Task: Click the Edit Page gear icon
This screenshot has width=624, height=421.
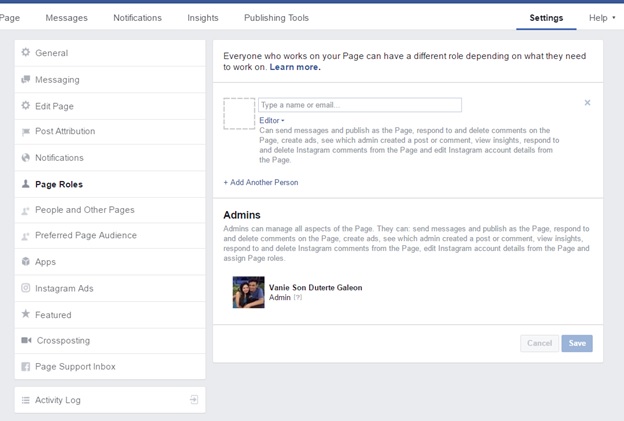Action: tap(26, 105)
